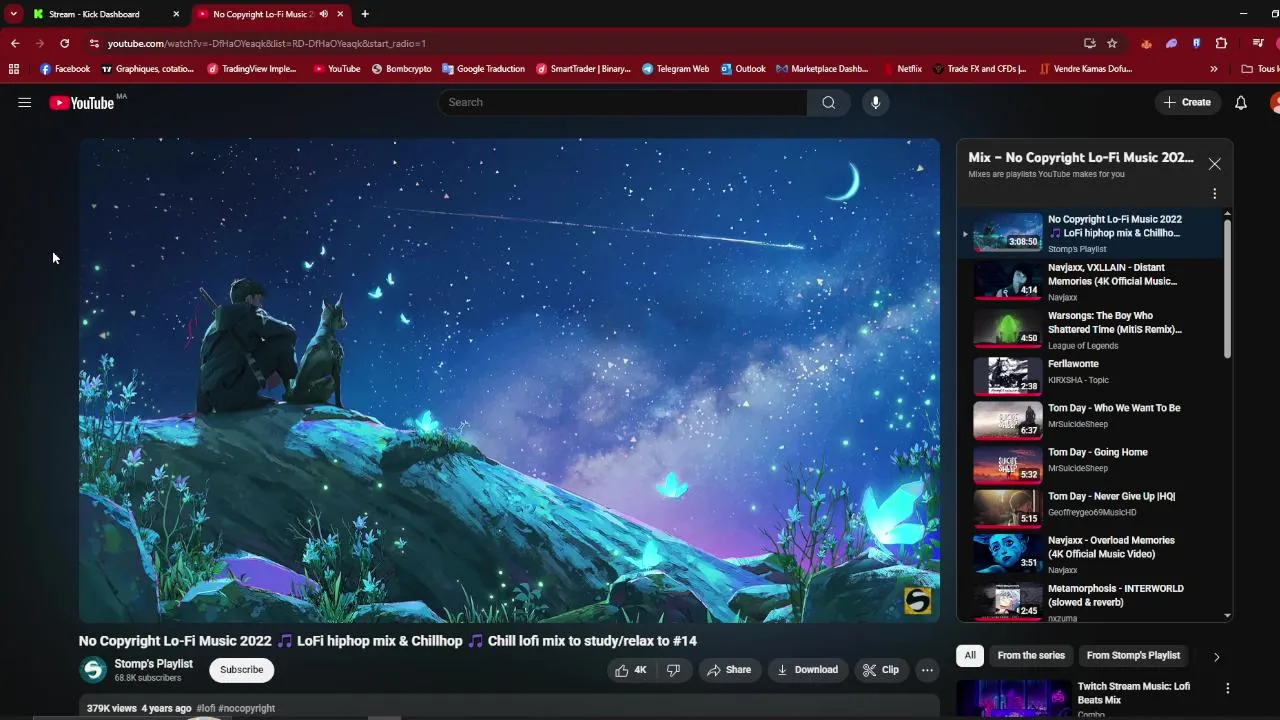Play Tom Day - Going Home
1280x720 pixels.
(1091, 464)
